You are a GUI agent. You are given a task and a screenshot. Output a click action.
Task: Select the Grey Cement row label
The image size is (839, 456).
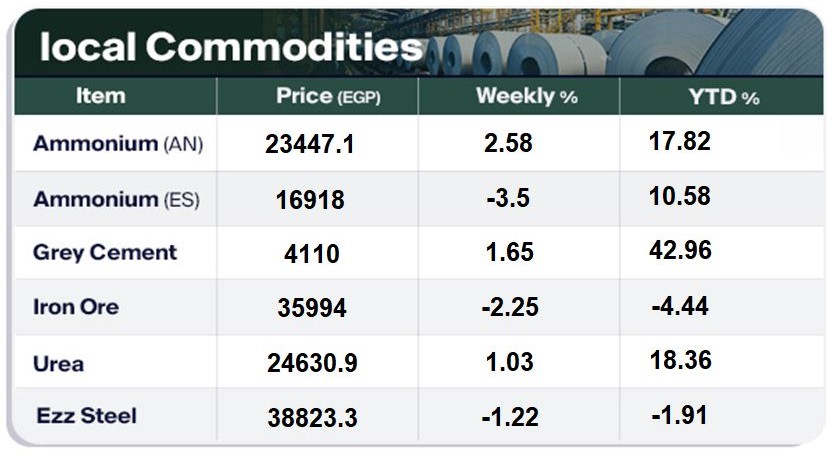click(x=105, y=253)
